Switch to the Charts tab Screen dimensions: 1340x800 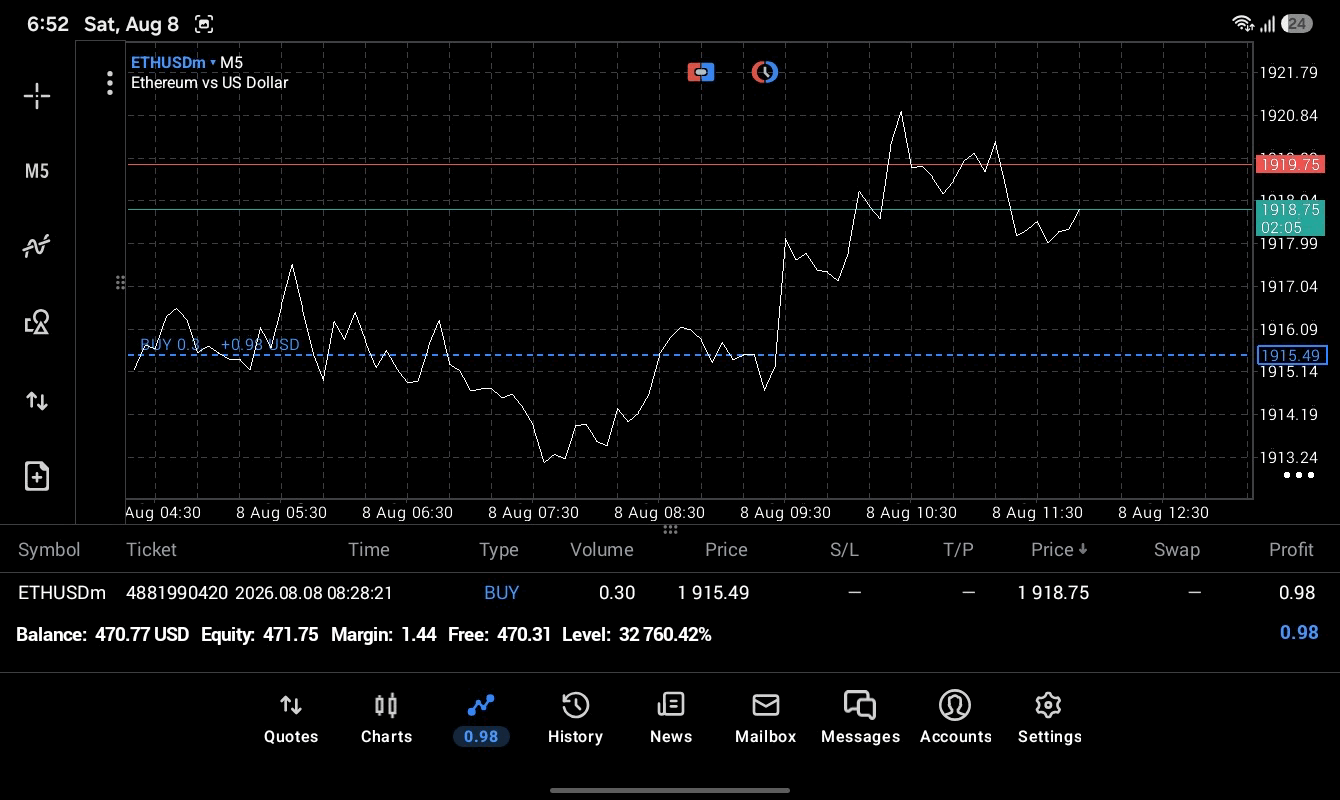coord(386,719)
